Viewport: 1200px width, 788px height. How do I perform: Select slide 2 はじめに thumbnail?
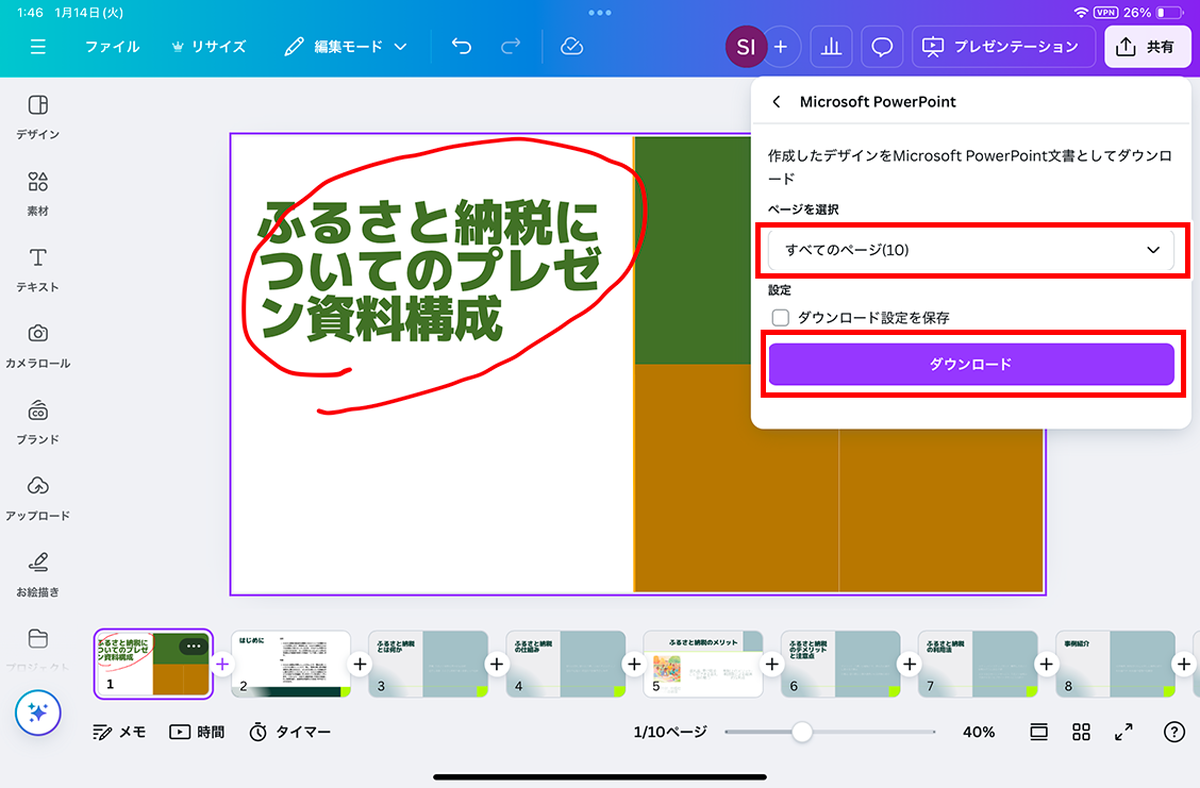pos(291,664)
